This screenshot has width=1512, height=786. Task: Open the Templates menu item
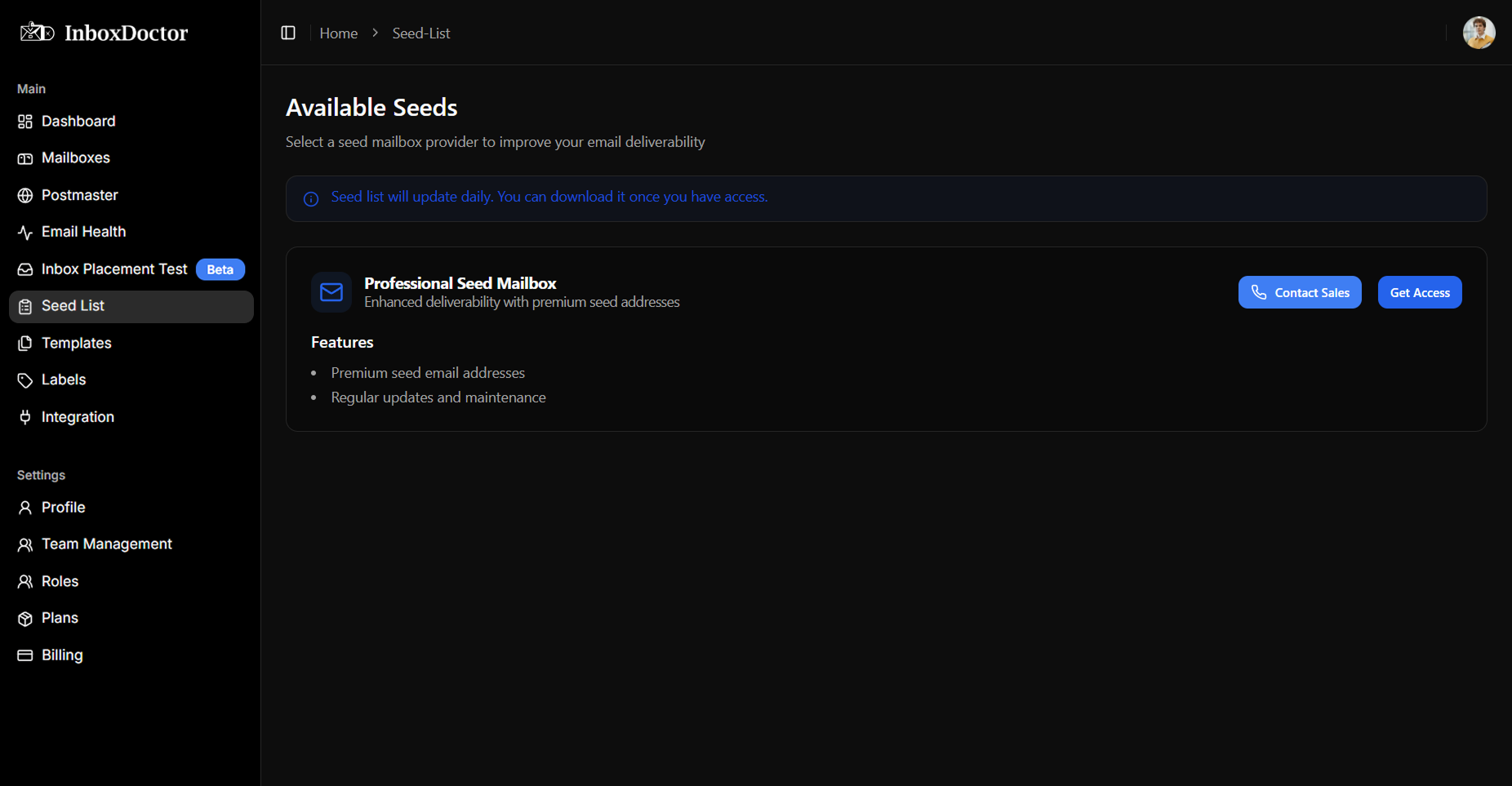[x=76, y=344]
